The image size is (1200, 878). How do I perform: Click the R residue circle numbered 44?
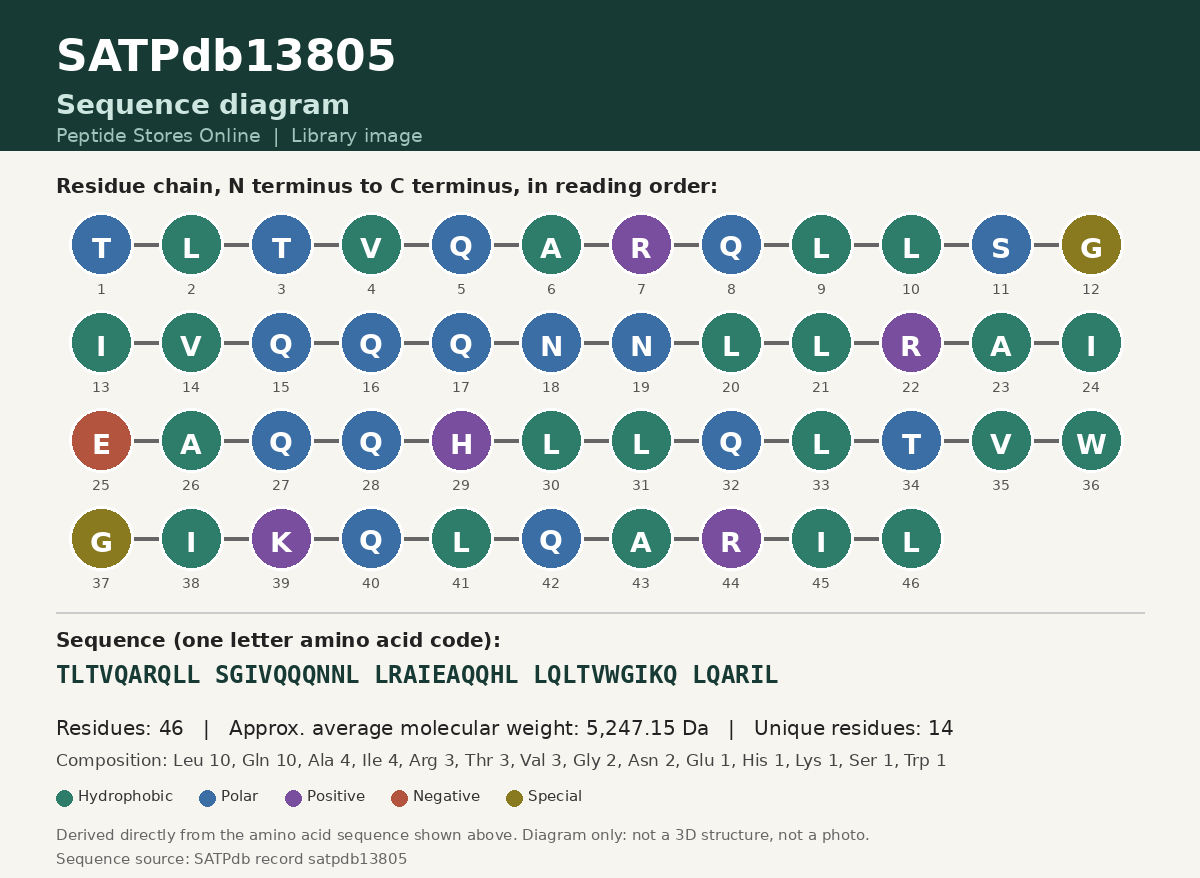(x=731, y=539)
